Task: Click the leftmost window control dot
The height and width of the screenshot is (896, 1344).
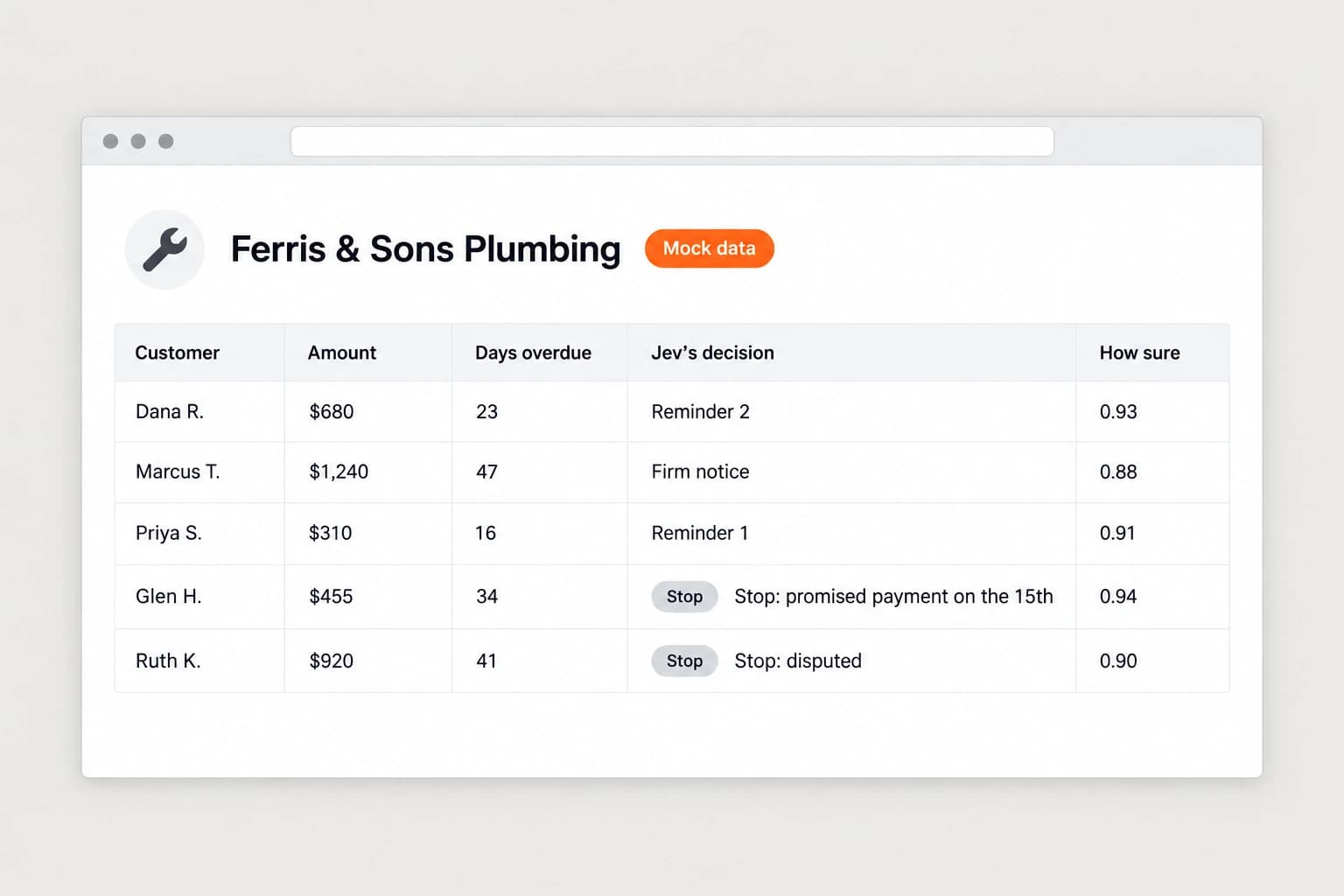Action: [x=110, y=141]
